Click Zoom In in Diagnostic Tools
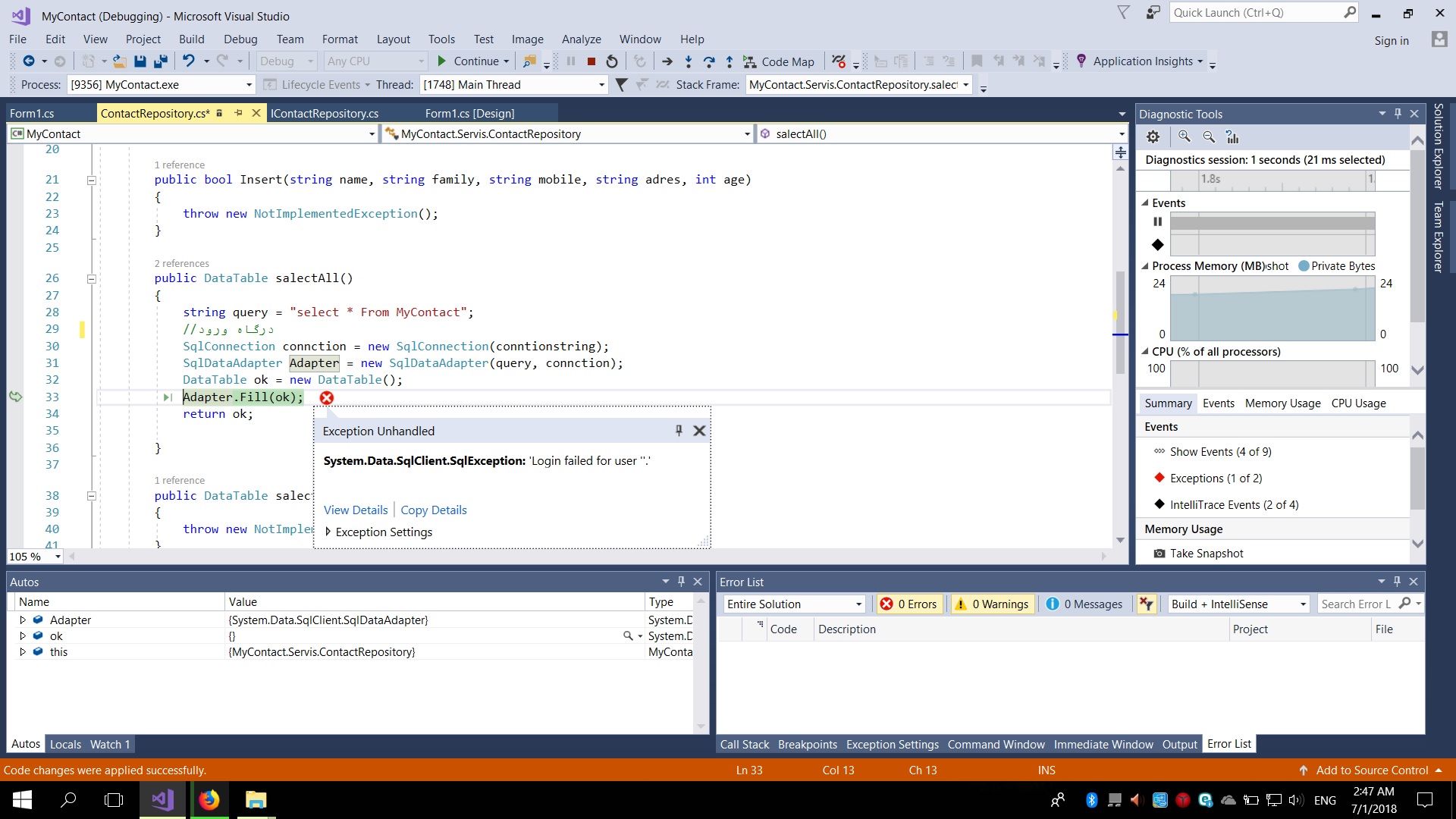 click(x=1185, y=136)
